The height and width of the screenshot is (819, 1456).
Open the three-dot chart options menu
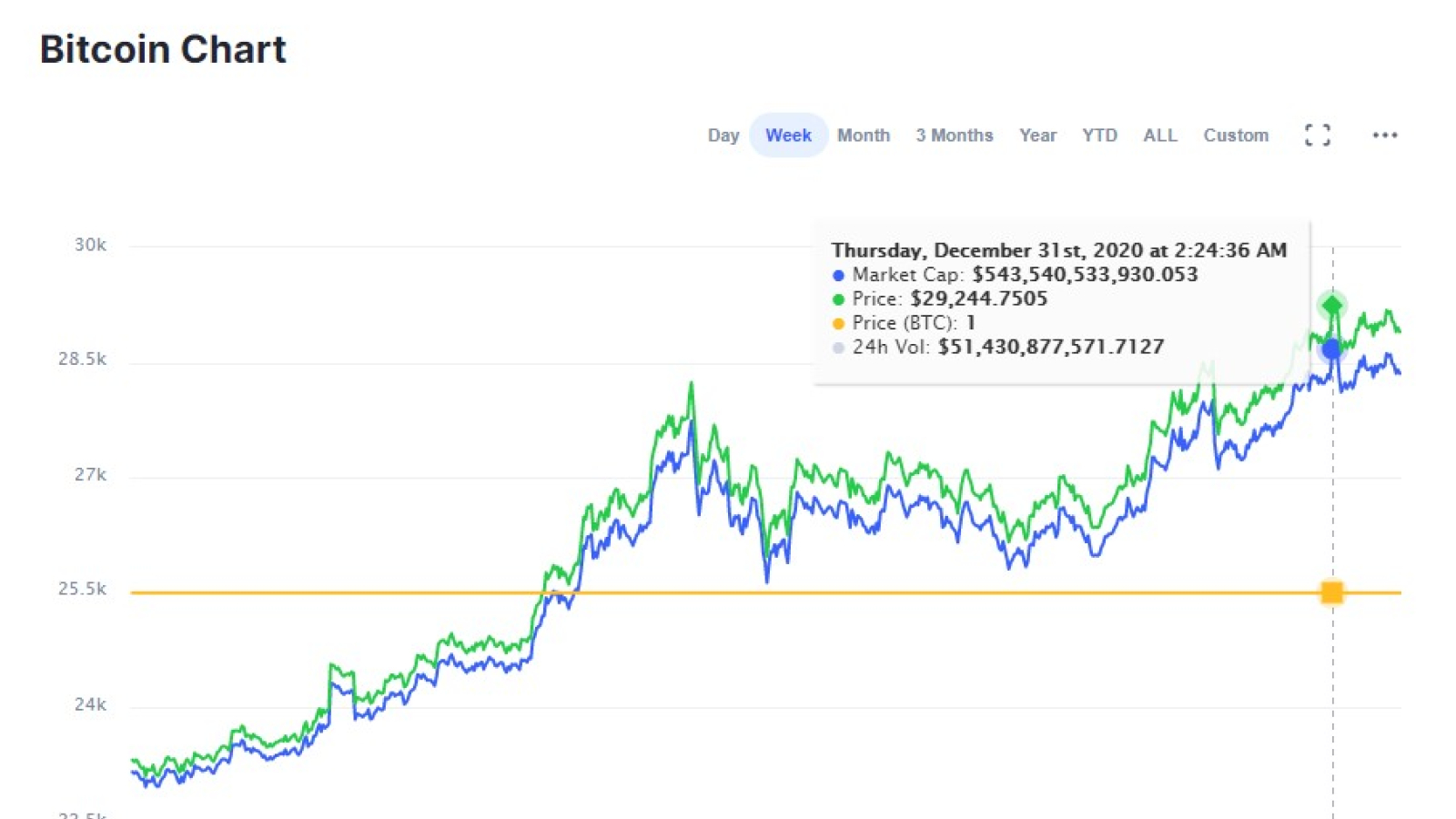pyautogui.click(x=1385, y=136)
